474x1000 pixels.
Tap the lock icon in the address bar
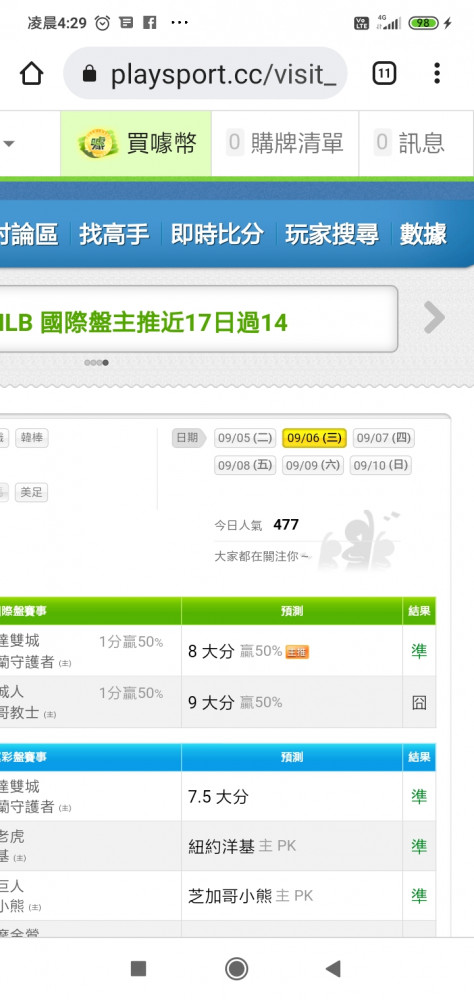point(89,75)
